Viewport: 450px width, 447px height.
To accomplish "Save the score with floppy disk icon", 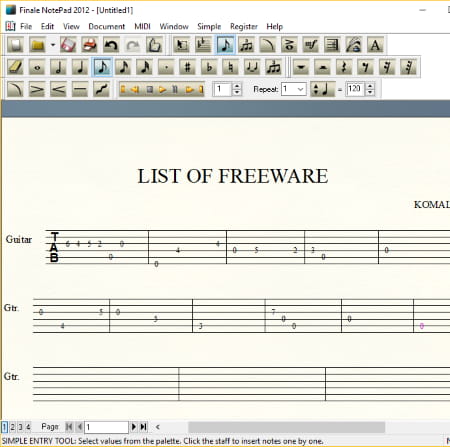I will click(68, 45).
